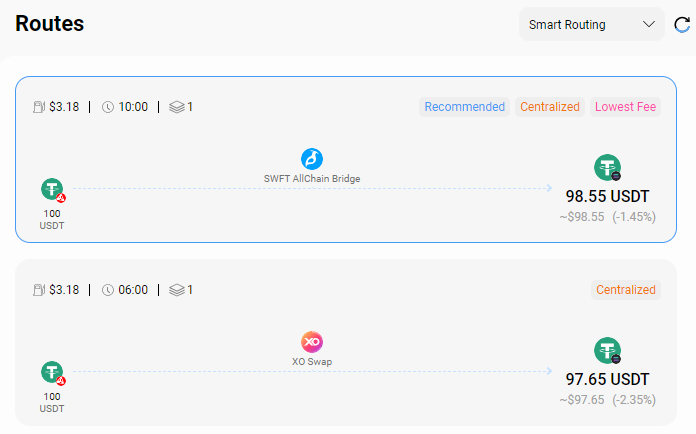Select the SWFT AllChain Bridge route card
696x434 pixels.
tap(346, 159)
